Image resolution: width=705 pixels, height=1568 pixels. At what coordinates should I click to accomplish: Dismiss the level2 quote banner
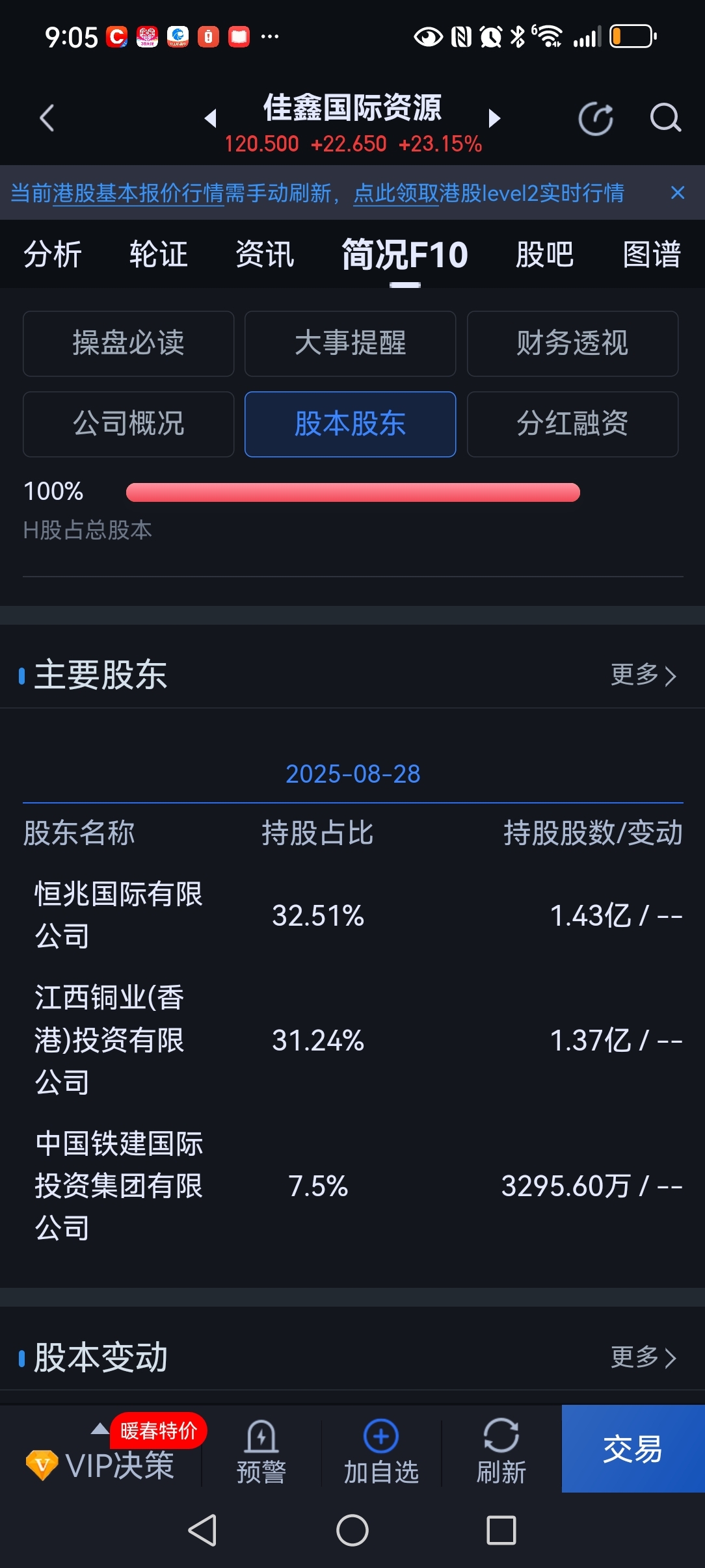pos(677,192)
